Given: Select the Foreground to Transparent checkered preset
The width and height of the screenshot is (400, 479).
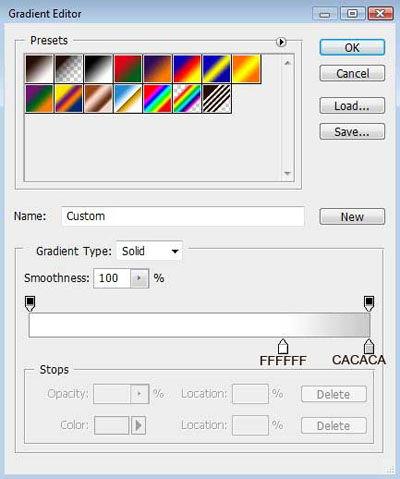Looking at the screenshot, I should (x=69, y=69).
